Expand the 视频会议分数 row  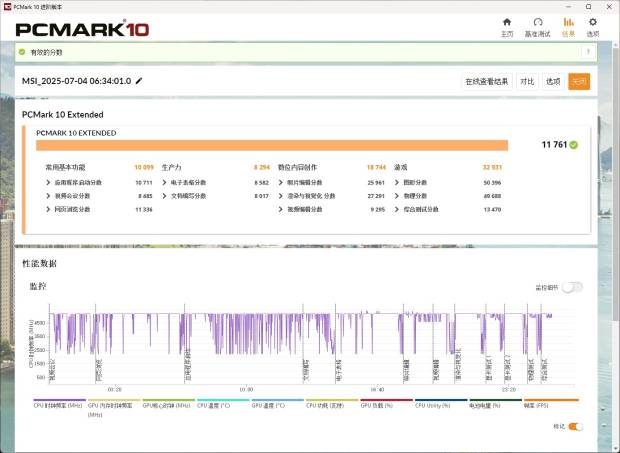(48, 196)
